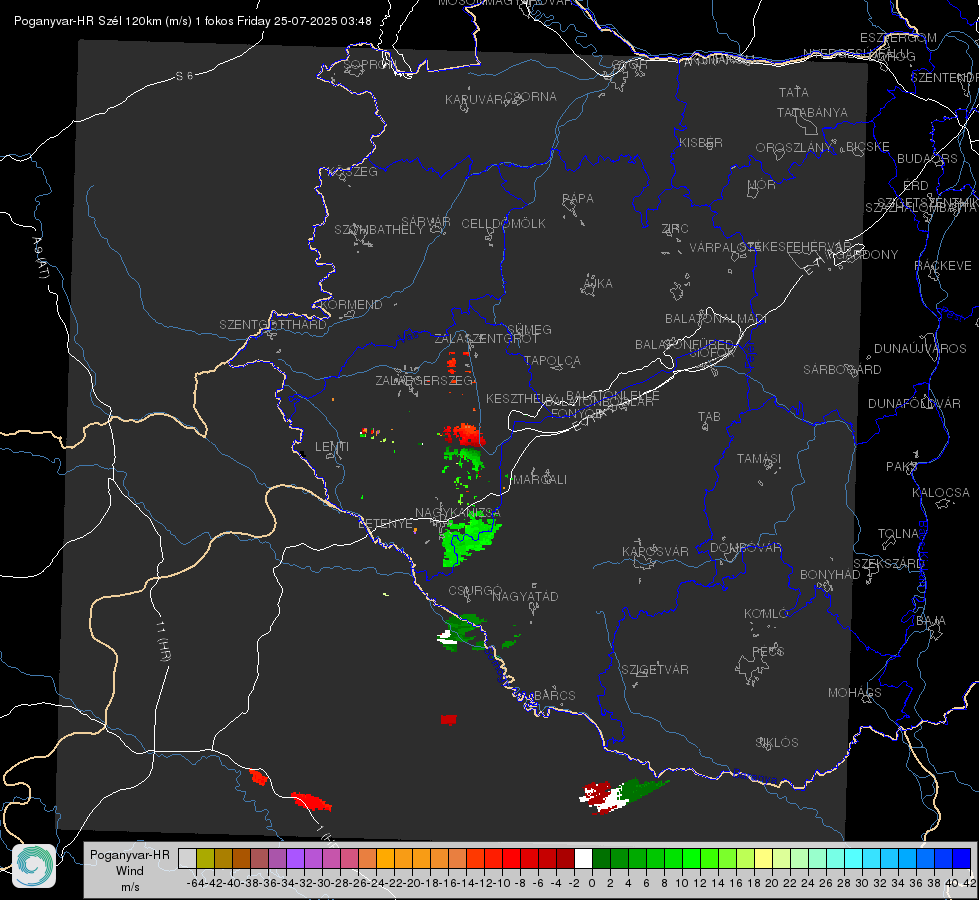Viewport: 979px width, 900px height.
Task: Click the LETENYE city label
Action: [386, 524]
